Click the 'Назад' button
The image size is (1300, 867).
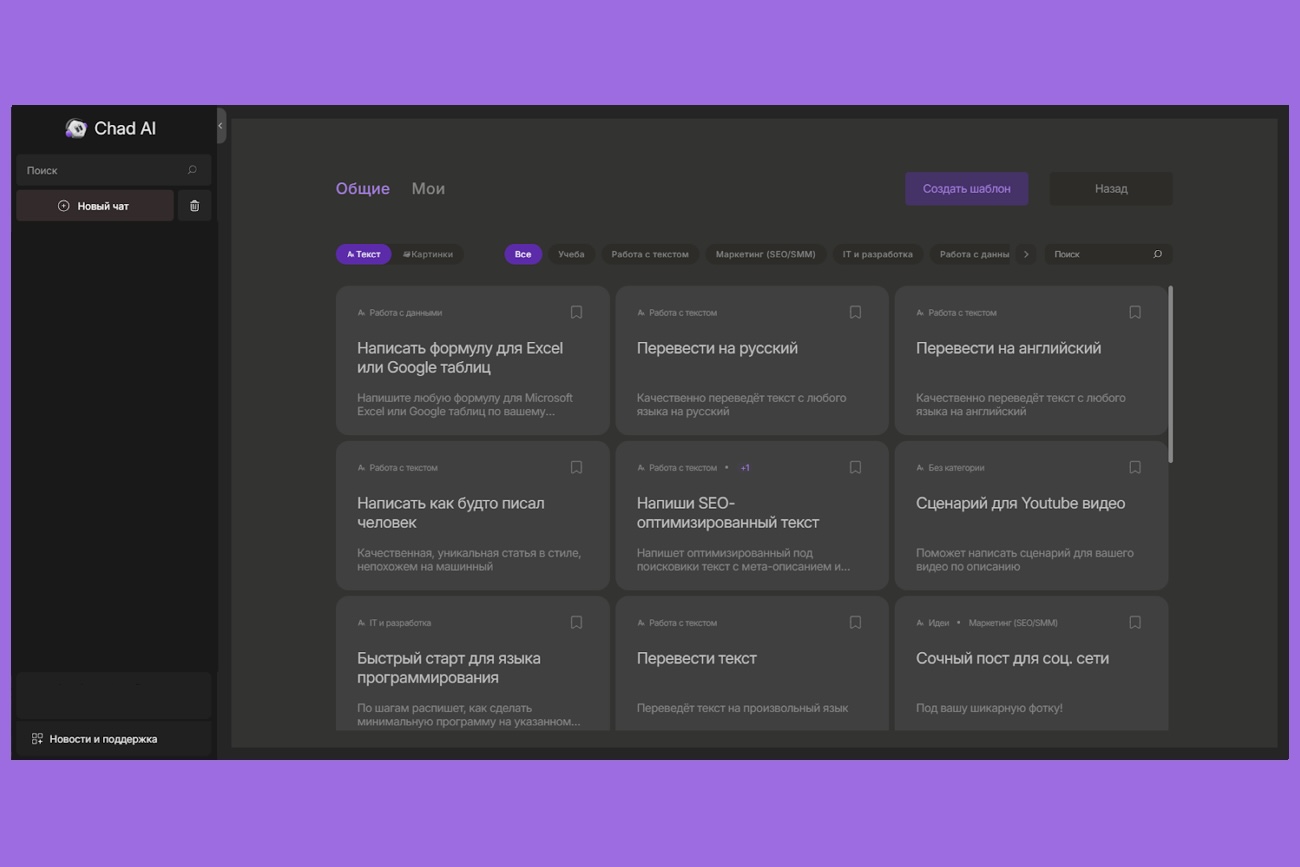pyautogui.click(x=1110, y=188)
